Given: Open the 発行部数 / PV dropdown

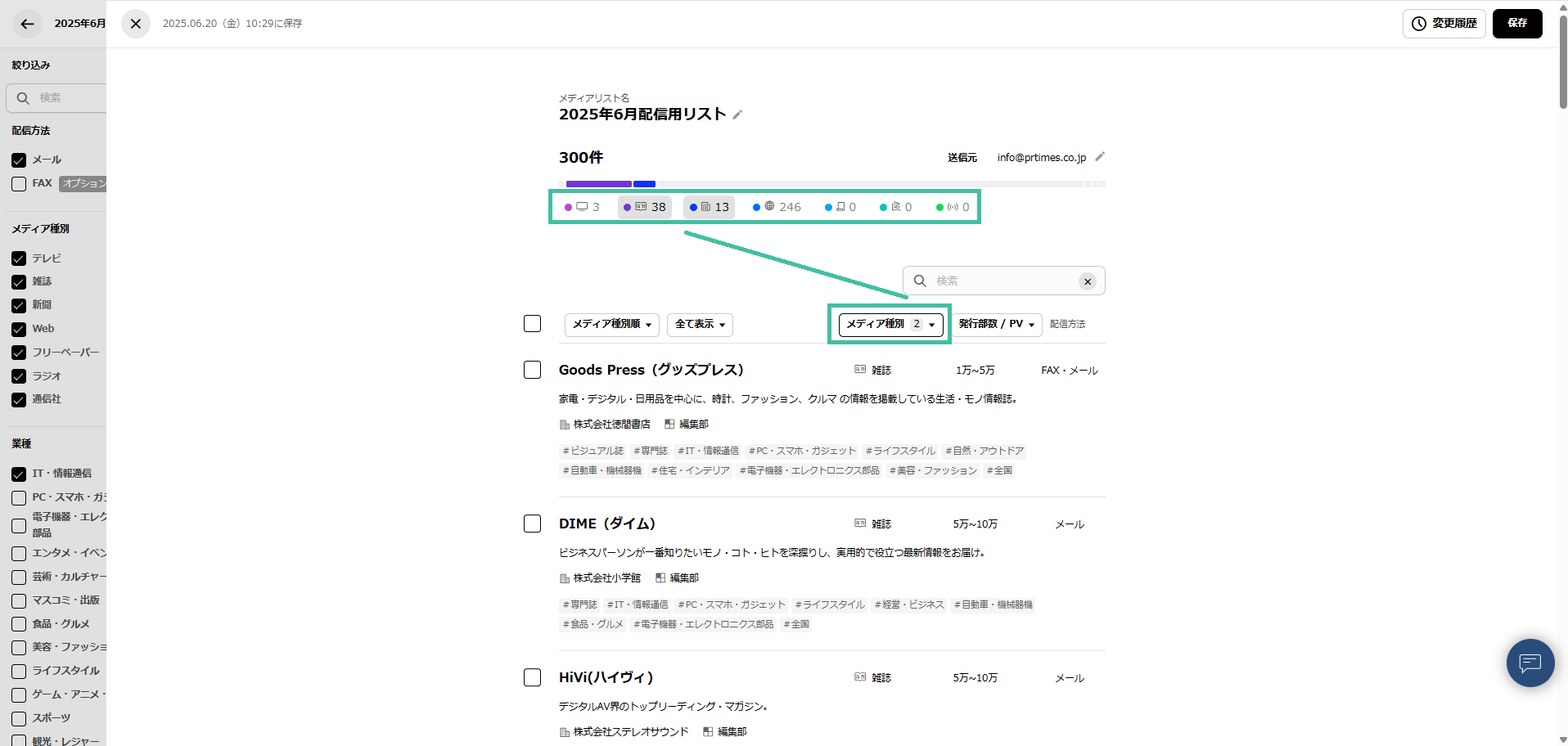Looking at the screenshot, I should (x=996, y=325).
